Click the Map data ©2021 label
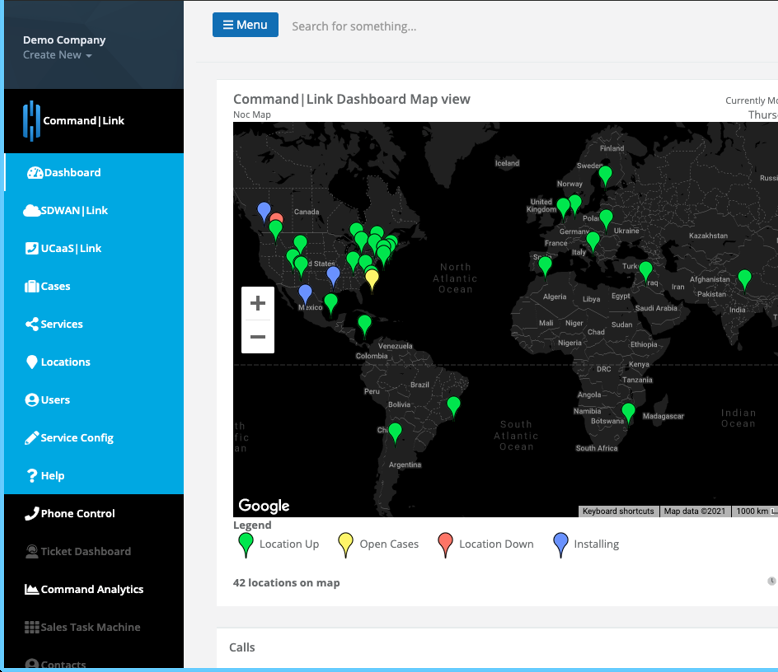The height and width of the screenshot is (672, 778). tap(695, 511)
